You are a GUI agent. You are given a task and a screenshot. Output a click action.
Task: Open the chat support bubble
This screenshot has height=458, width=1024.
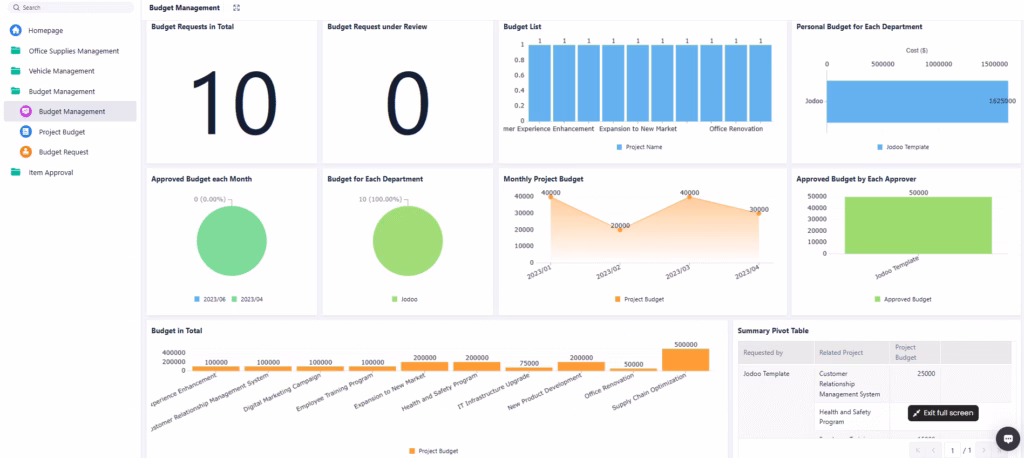pos(1007,438)
